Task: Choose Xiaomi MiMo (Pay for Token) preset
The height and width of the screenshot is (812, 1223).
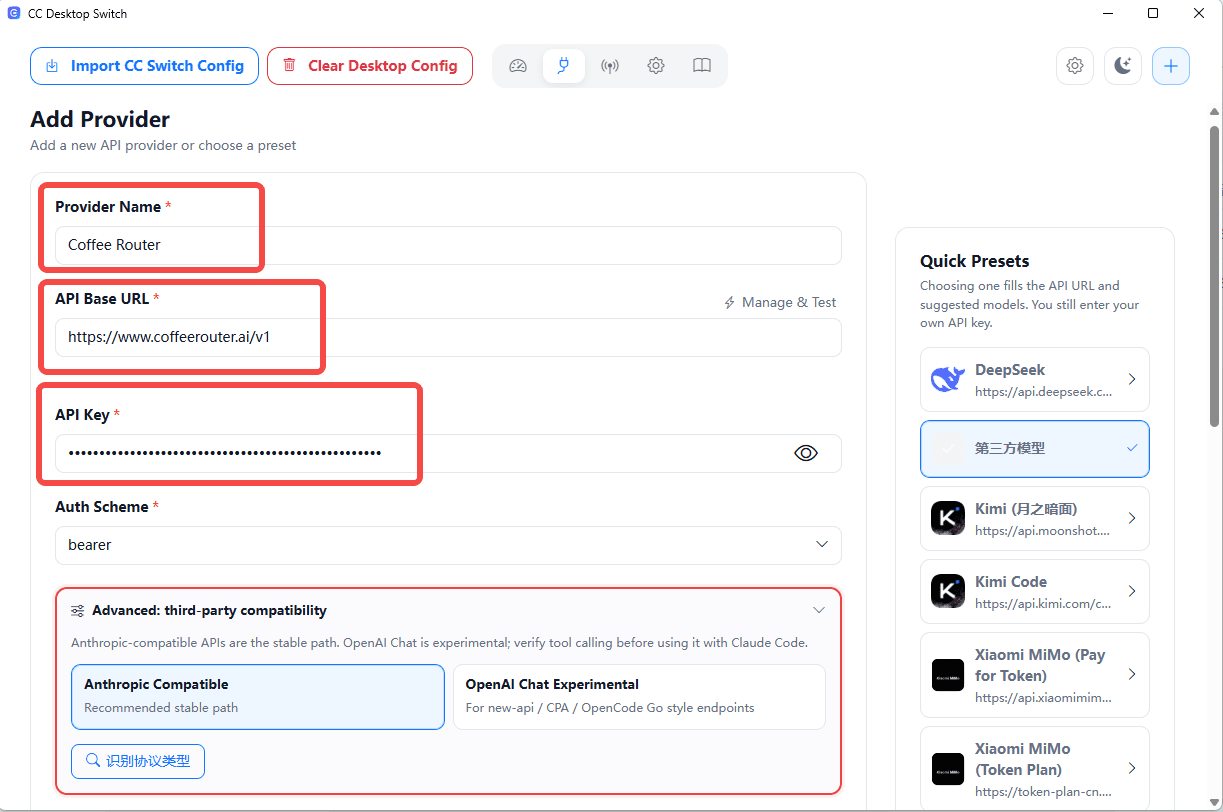Action: point(1035,675)
